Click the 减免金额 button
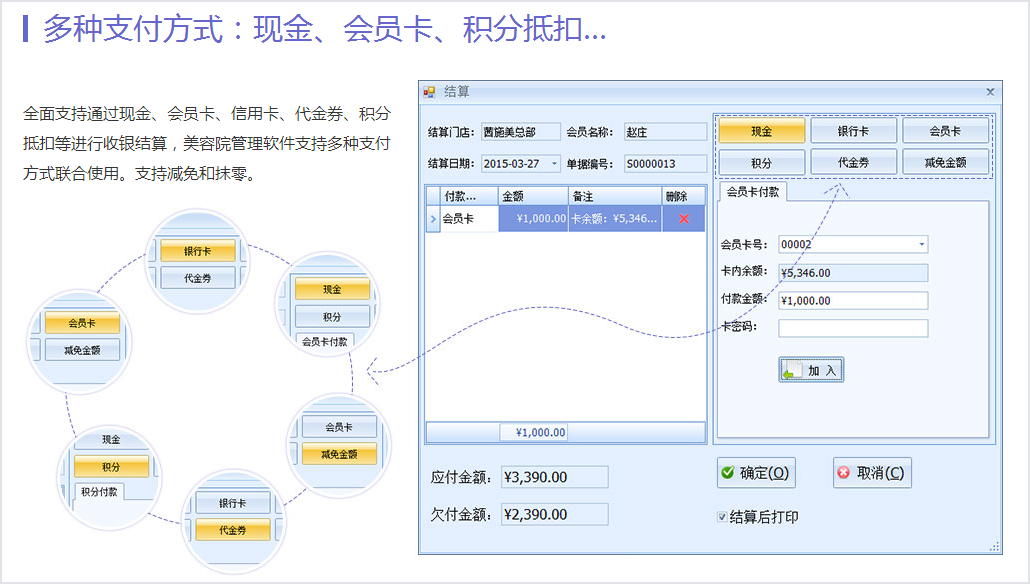 coord(945,162)
